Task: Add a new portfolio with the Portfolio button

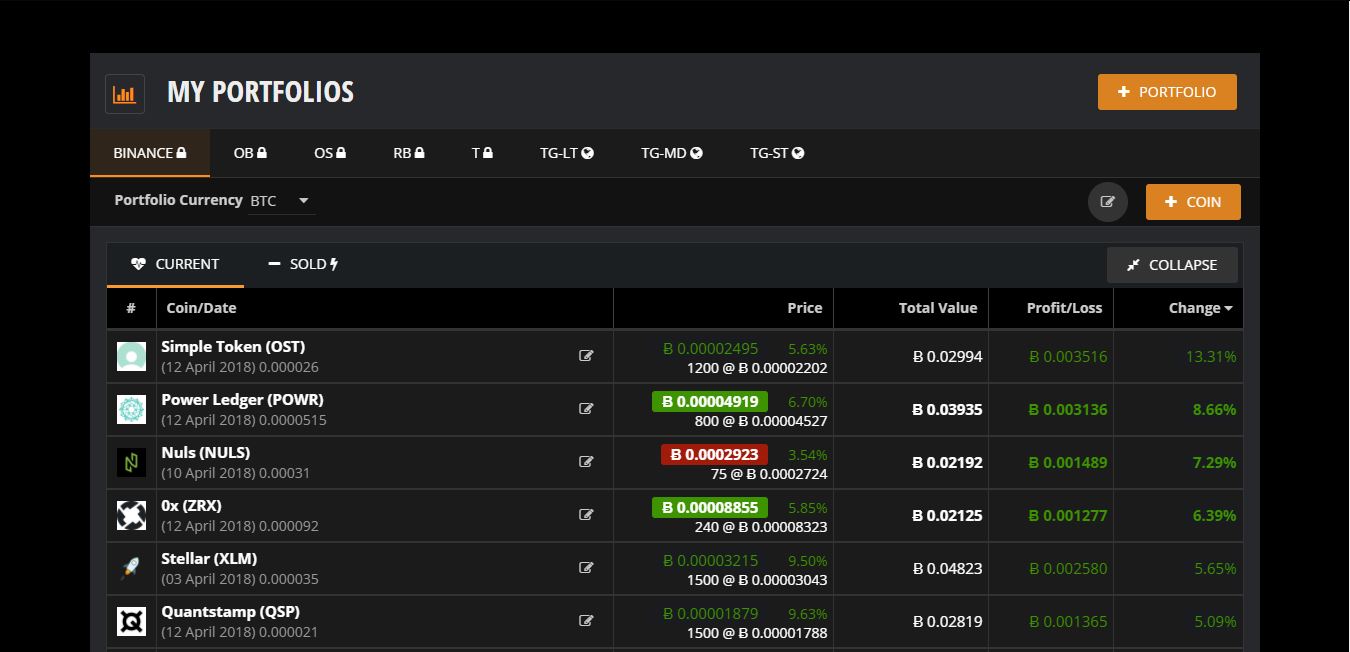Action: 1167,92
